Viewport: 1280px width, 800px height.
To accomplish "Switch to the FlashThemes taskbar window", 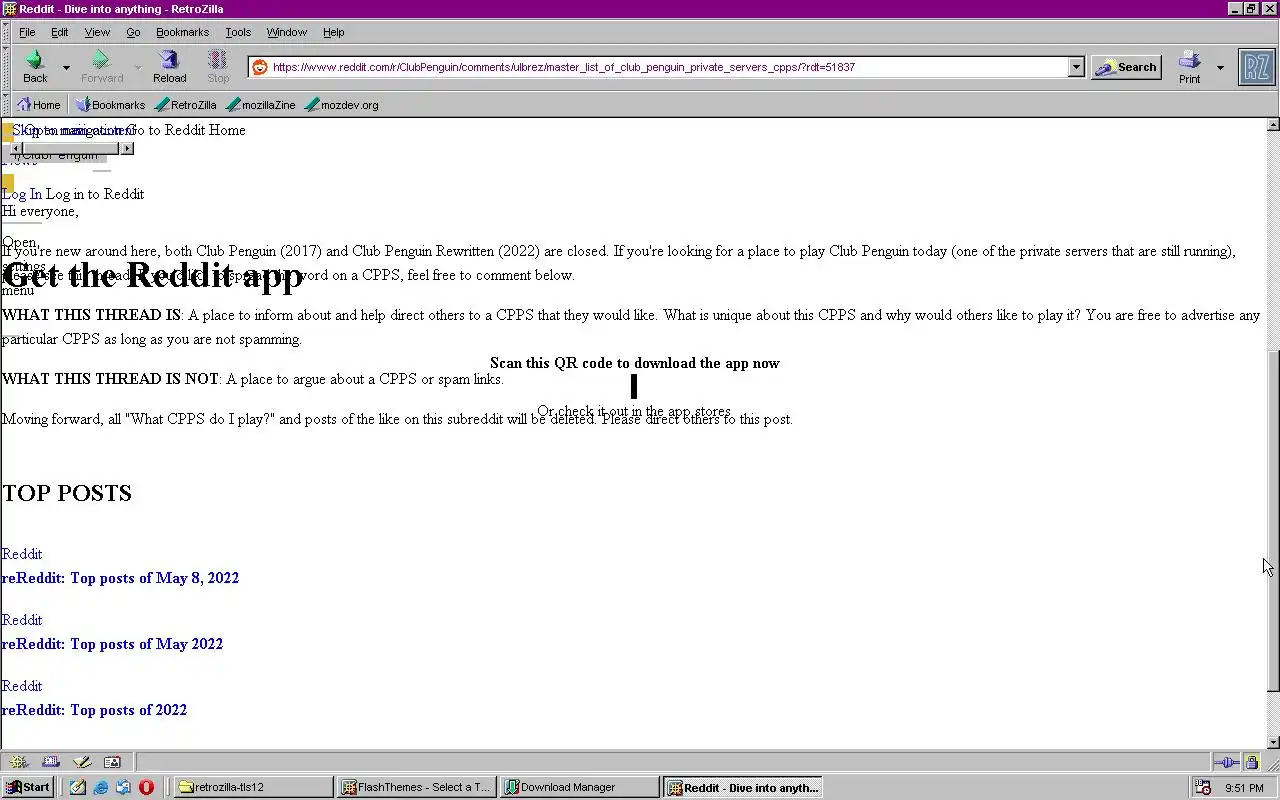I will (x=417, y=787).
